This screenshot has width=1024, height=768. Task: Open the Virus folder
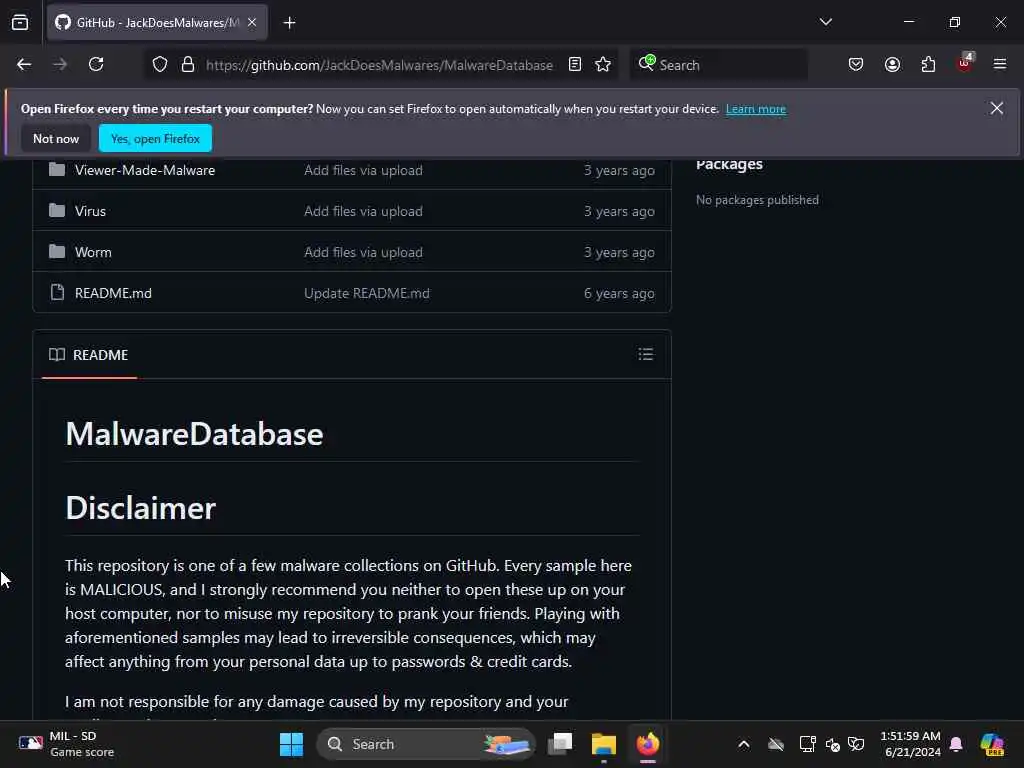[90, 211]
